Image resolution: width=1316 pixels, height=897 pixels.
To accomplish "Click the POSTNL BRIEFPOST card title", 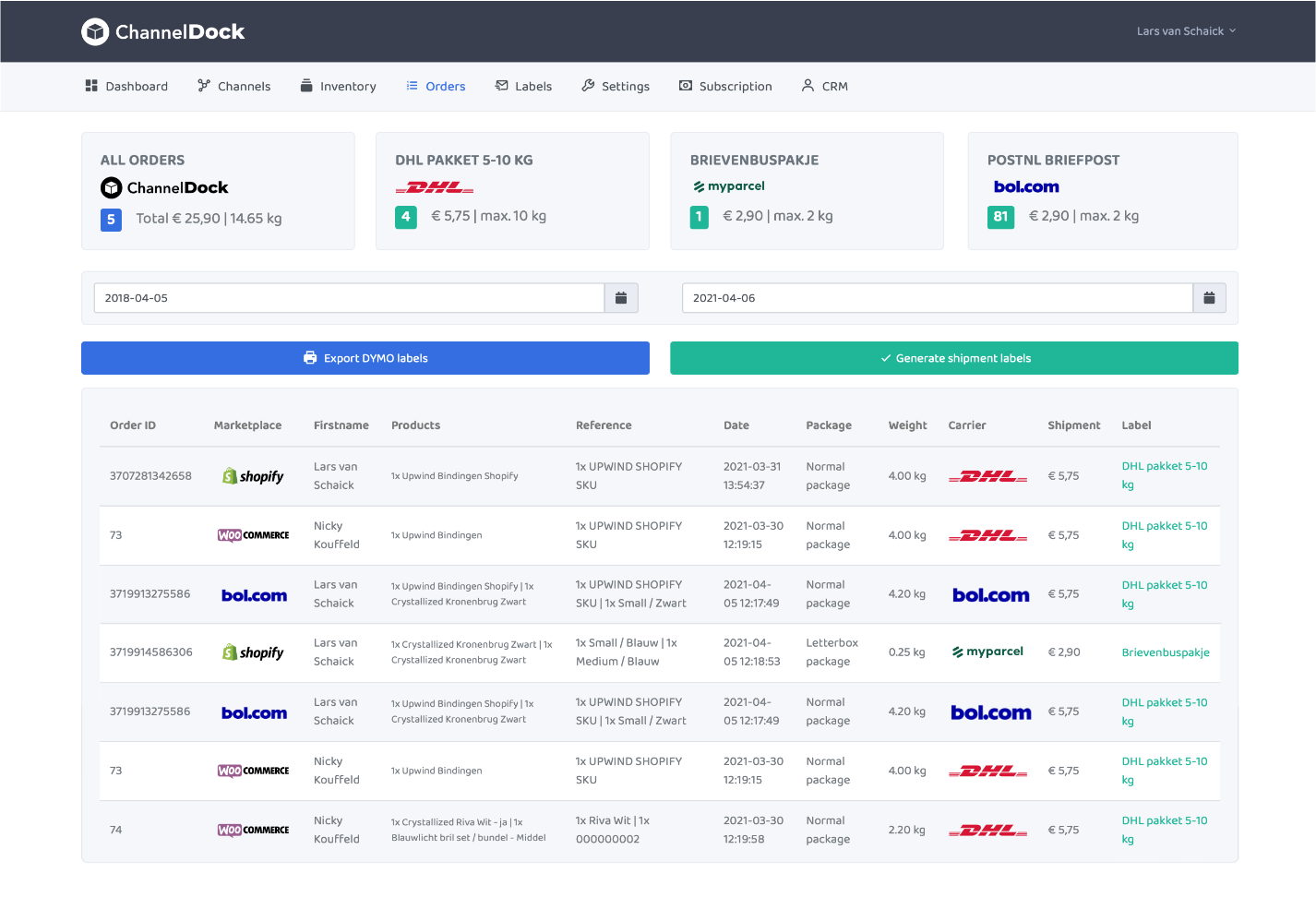I will point(1053,161).
